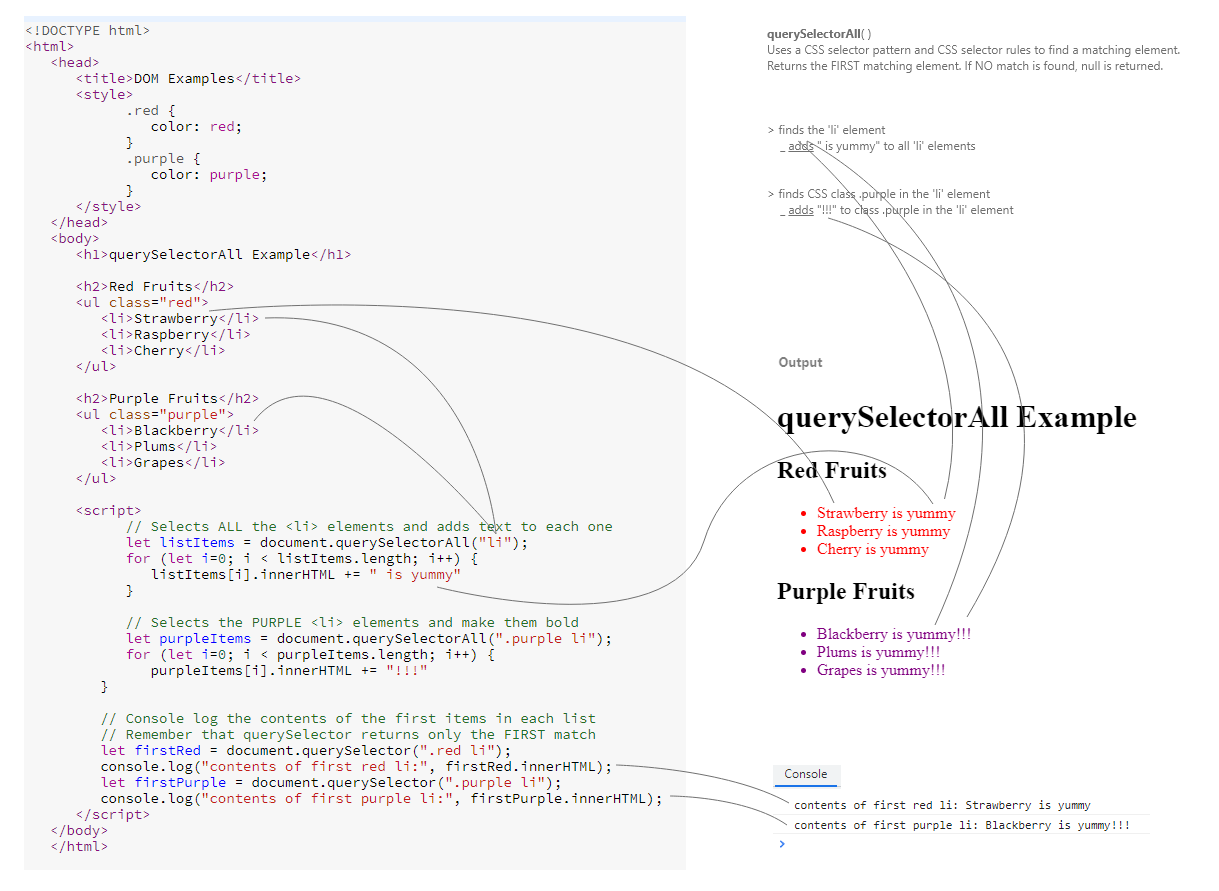
Task: Click the 'adds " is yummy"' annotation line
Action: pos(877,146)
